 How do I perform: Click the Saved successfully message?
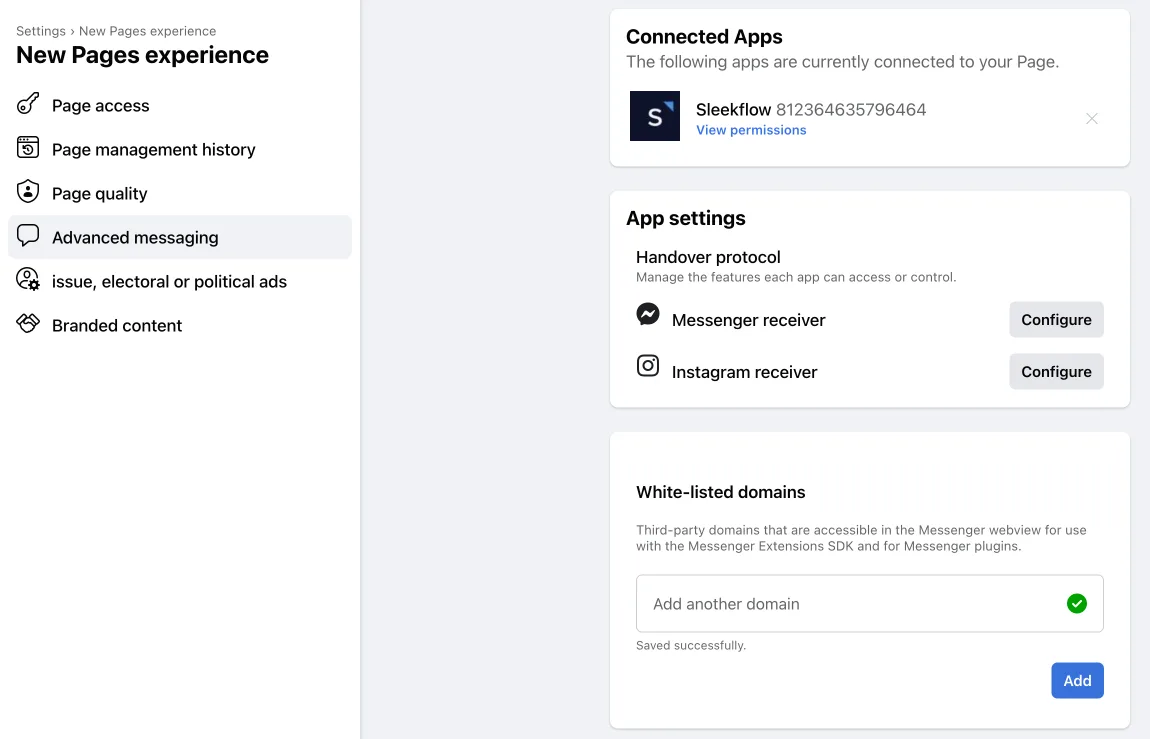point(691,645)
